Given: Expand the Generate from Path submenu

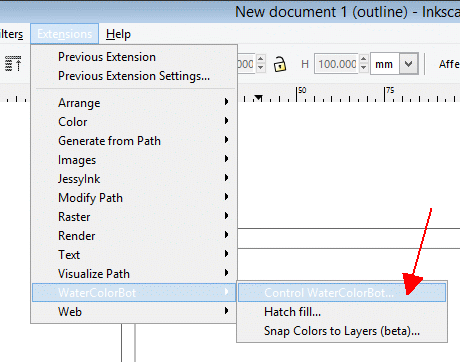Looking at the screenshot, I should pos(134,141).
